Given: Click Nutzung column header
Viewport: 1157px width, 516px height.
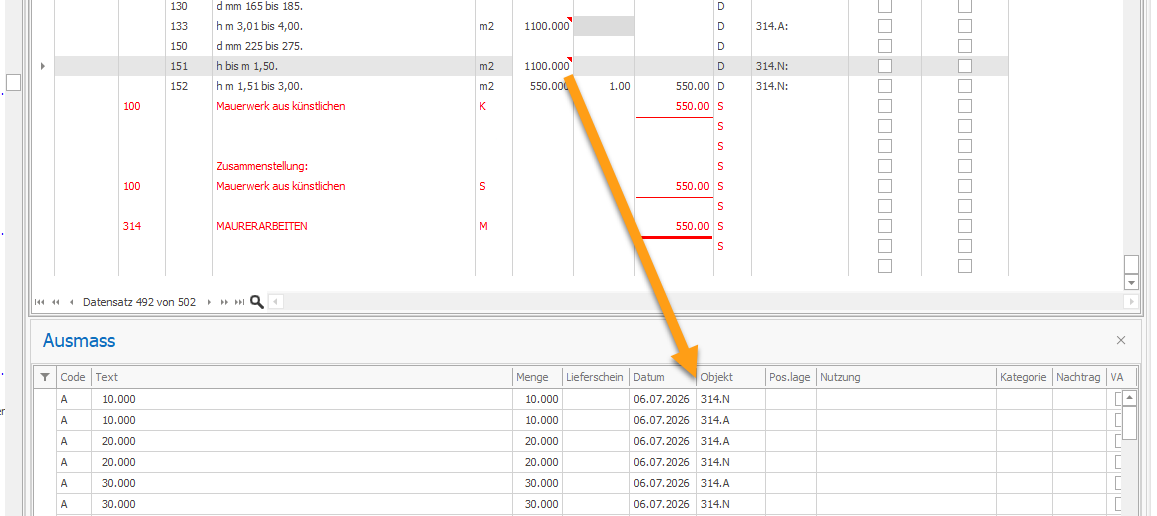Looking at the screenshot, I should pyautogui.click(x=906, y=377).
